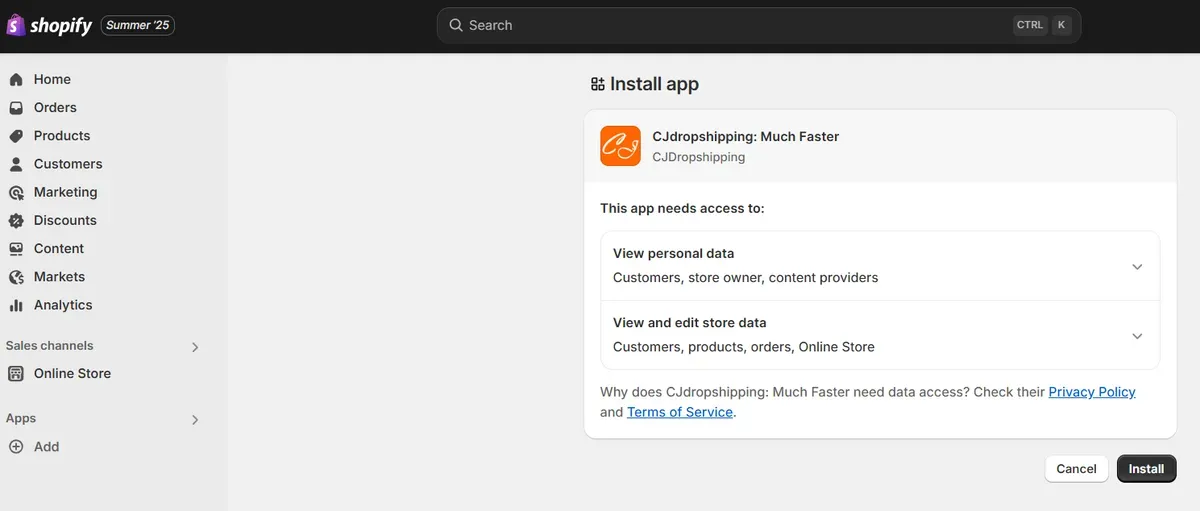Open the Content menu item
Screen dimensions: 1200x511
click(59, 248)
